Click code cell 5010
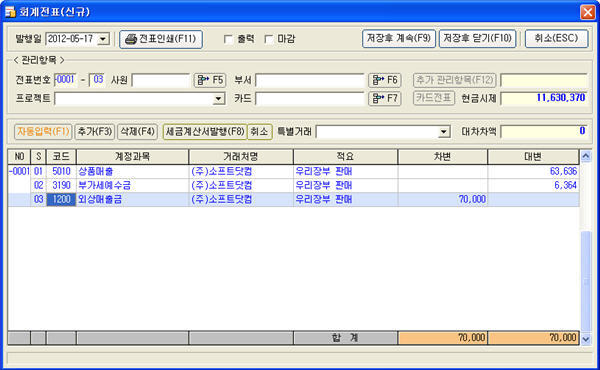This screenshot has height=370, width=600. 61,171
